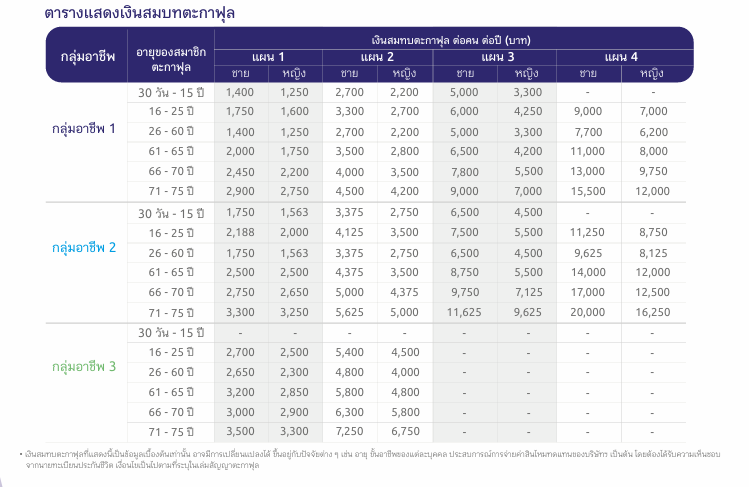Click the กลุ่มอาชีพ header cell
The image size is (749, 487).
pos(83,56)
